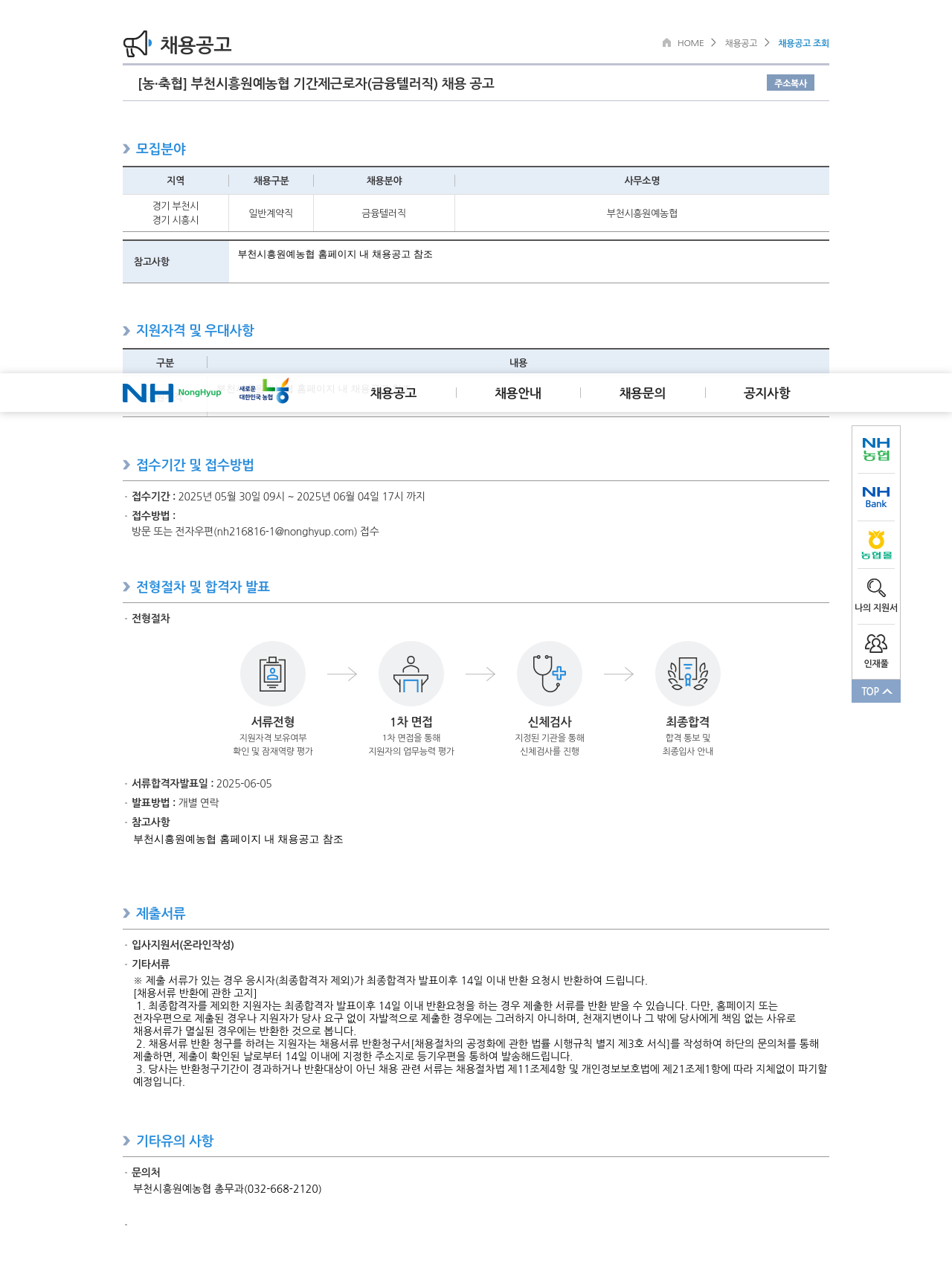This screenshot has width=952, height=1282.
Task: Click the megaphone icon beside 채용공고 title
Action: tap(138, 44)
